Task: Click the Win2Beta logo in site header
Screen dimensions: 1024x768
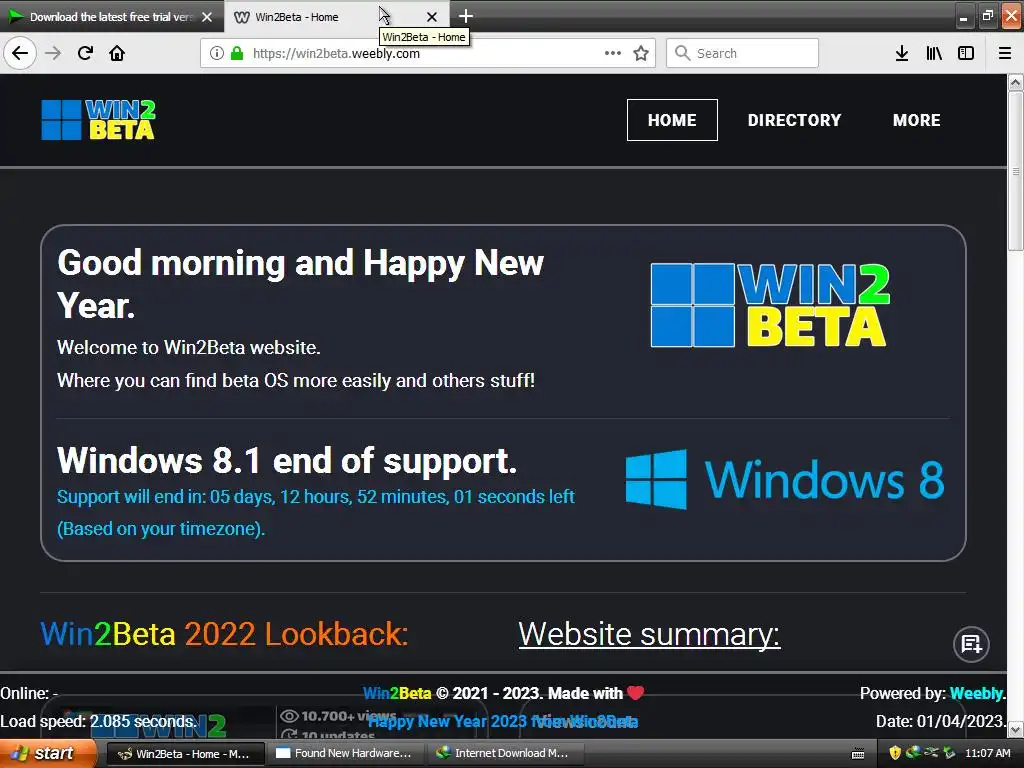Action: tap(99, 120)
